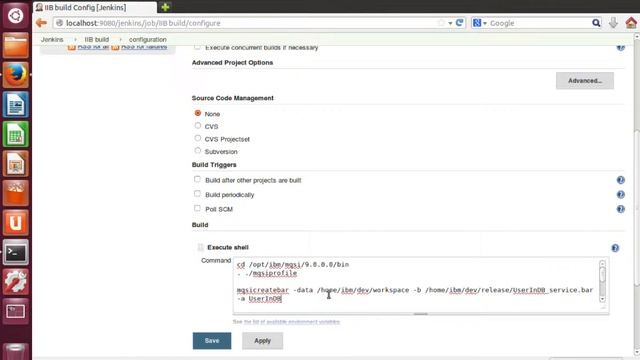Viewport: 640px width, 360px height.
Task: Go to the browser home page
Action: (631, 23)
